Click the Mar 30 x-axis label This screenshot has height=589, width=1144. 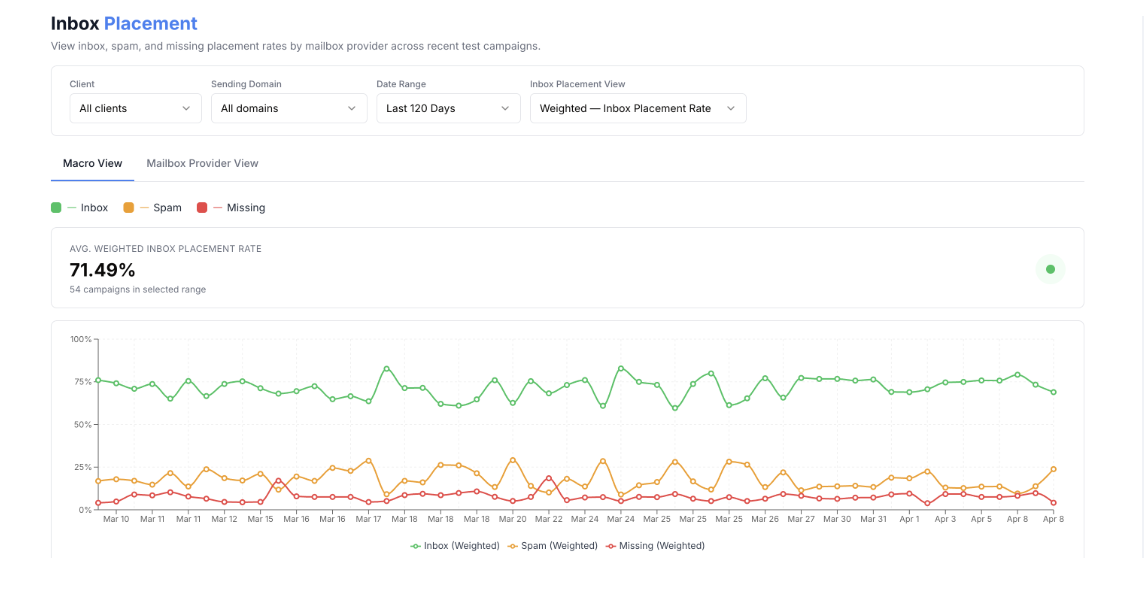(x=837, y=520)
